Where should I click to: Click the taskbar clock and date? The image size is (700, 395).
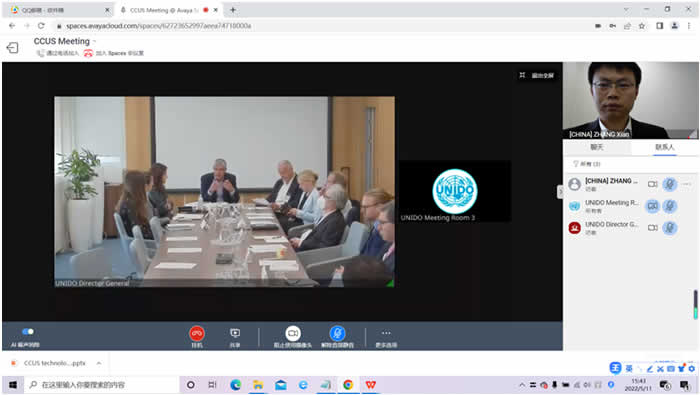638,385
